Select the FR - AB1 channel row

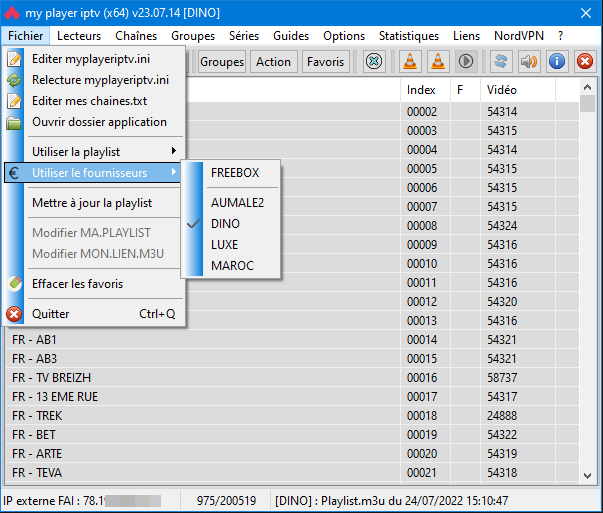pos(292,340)
